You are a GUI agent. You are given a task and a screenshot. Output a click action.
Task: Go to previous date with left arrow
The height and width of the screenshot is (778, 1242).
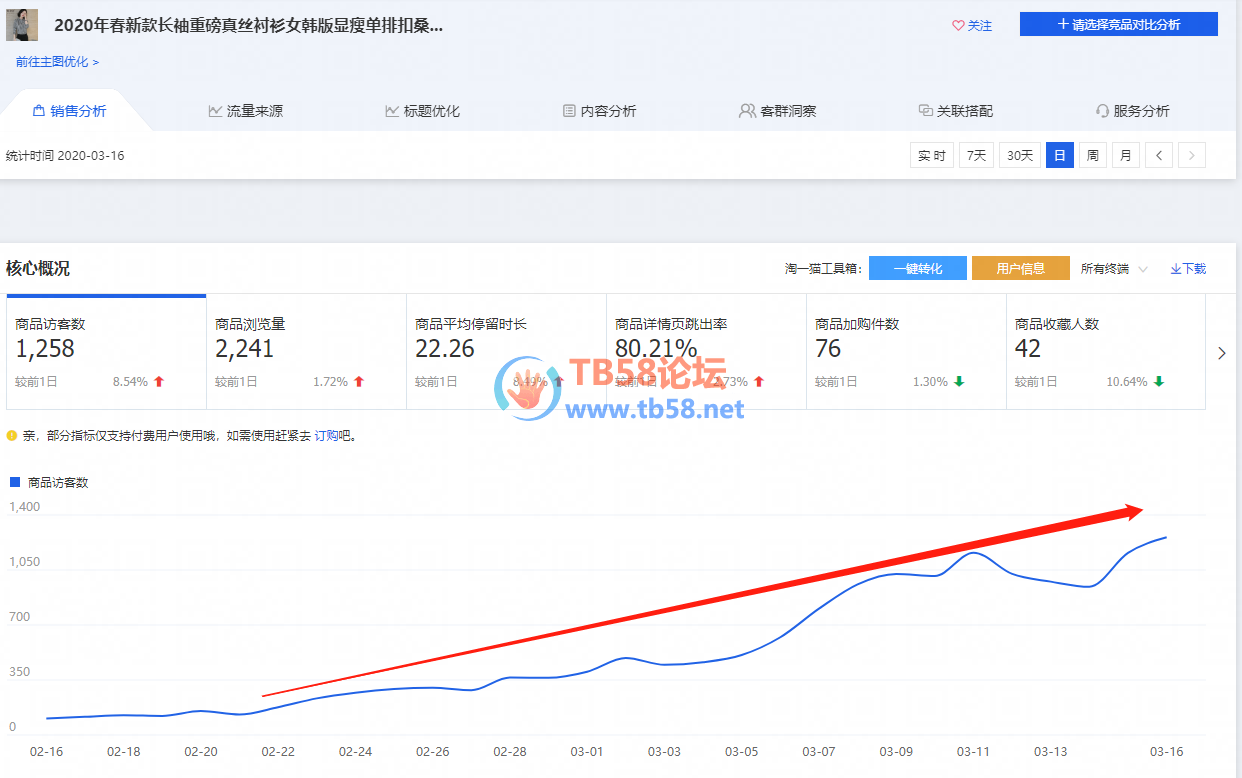coord(1158,156)
